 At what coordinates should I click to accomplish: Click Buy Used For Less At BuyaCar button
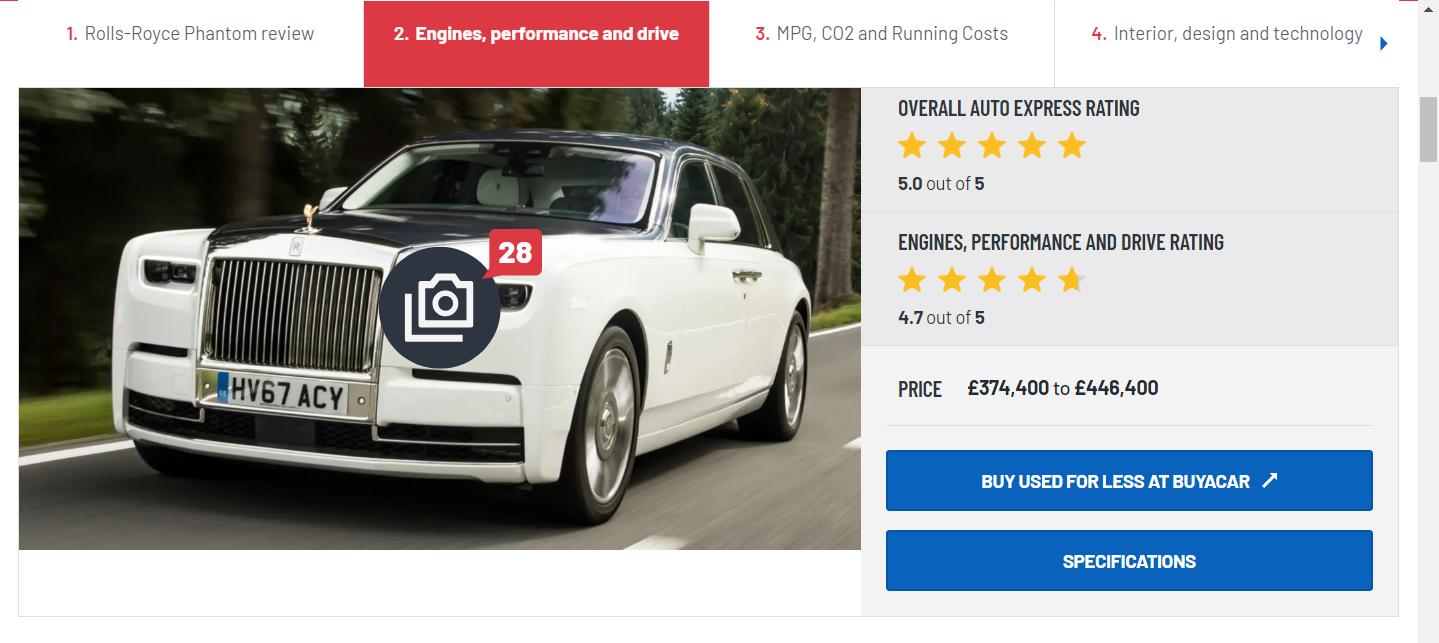[x=1129, y=481]
